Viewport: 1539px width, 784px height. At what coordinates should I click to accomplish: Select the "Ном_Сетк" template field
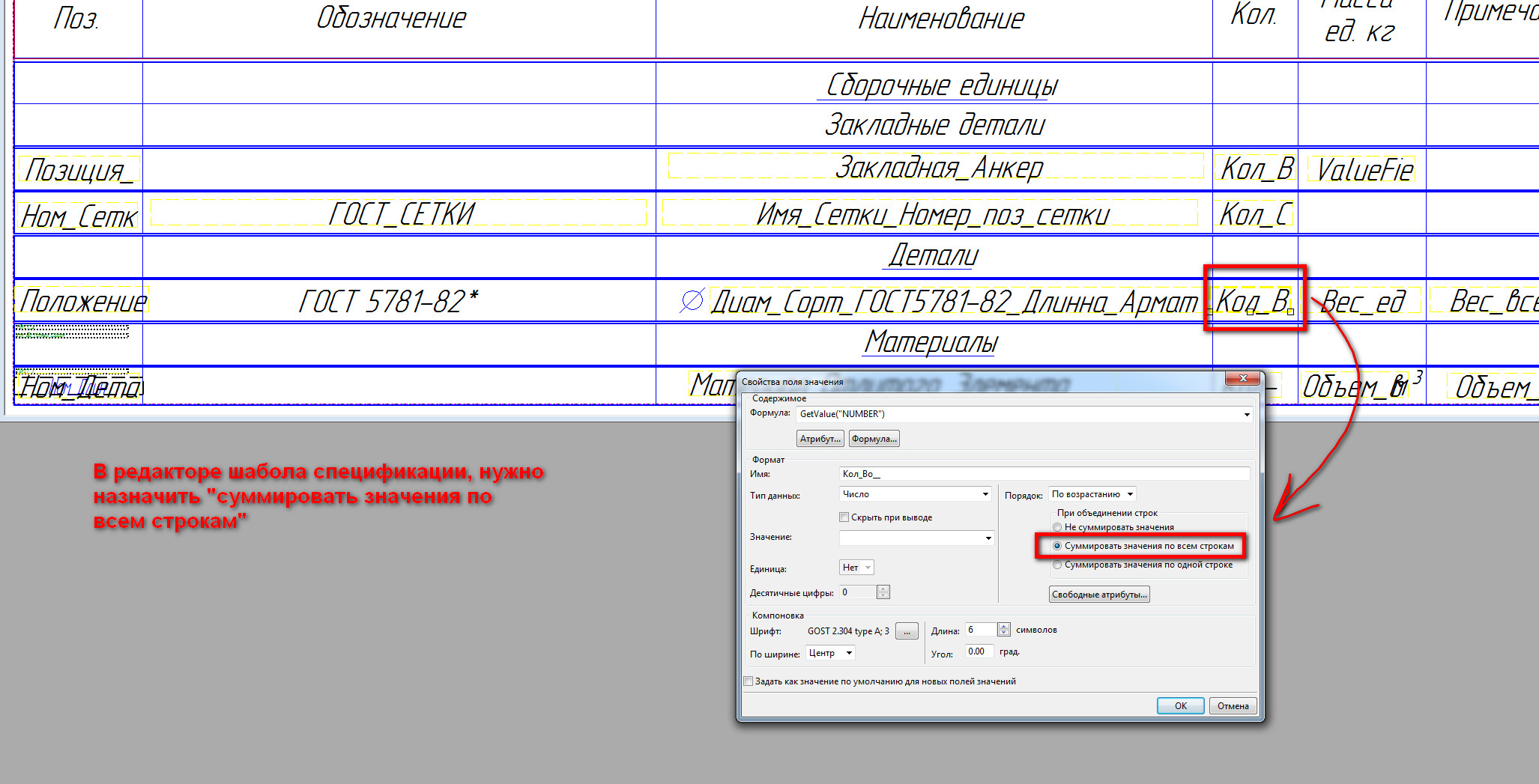tap(79, 216)
